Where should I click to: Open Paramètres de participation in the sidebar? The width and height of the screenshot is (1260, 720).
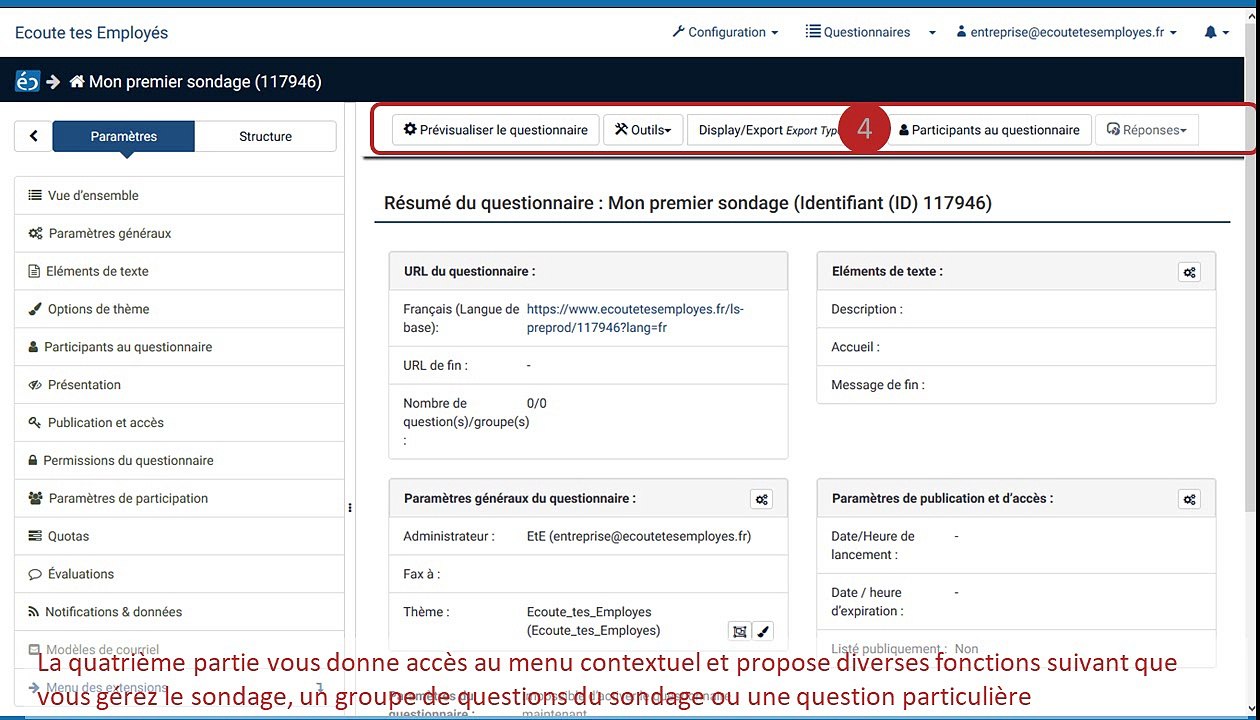[x=179, y=498]
